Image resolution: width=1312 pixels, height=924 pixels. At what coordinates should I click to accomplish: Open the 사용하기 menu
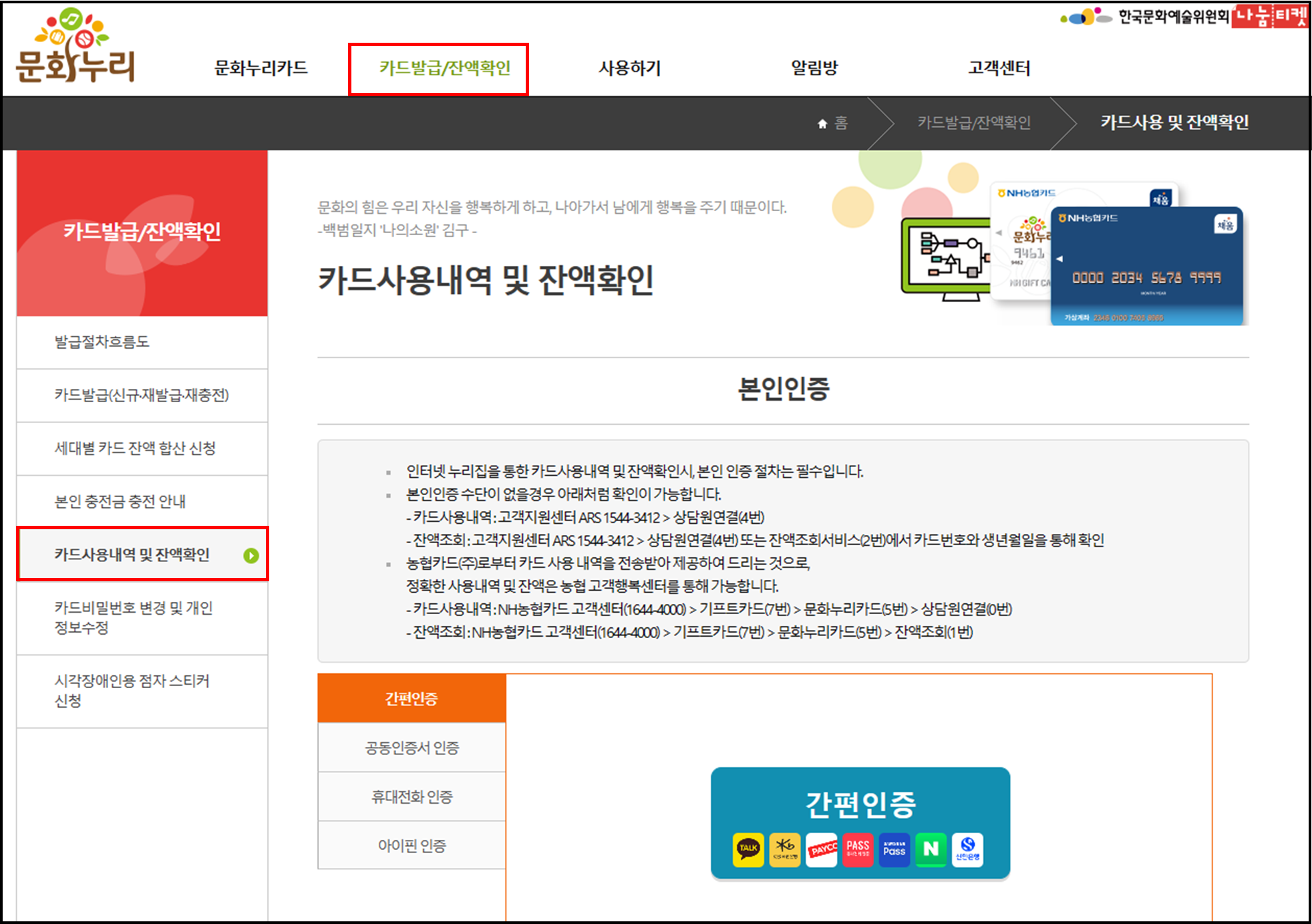tap(629, 67)
